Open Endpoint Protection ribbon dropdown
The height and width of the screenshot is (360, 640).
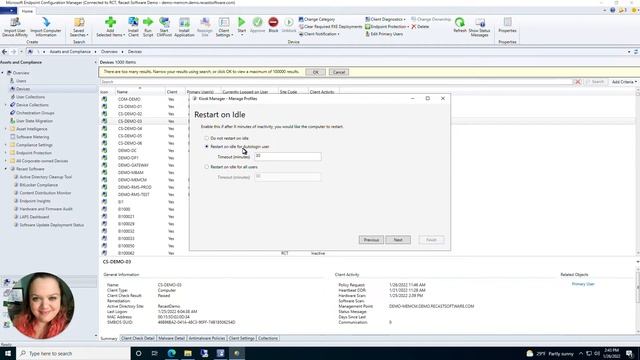point(387,27)
